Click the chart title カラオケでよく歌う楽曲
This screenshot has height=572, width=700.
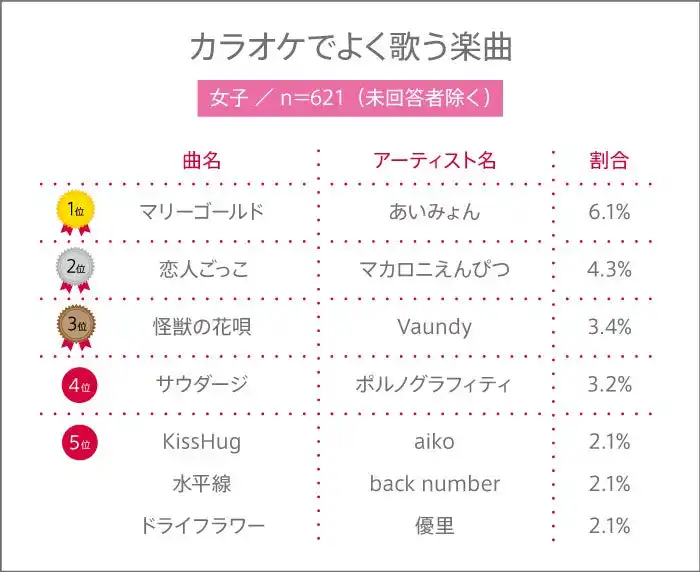tap(349, 47)
